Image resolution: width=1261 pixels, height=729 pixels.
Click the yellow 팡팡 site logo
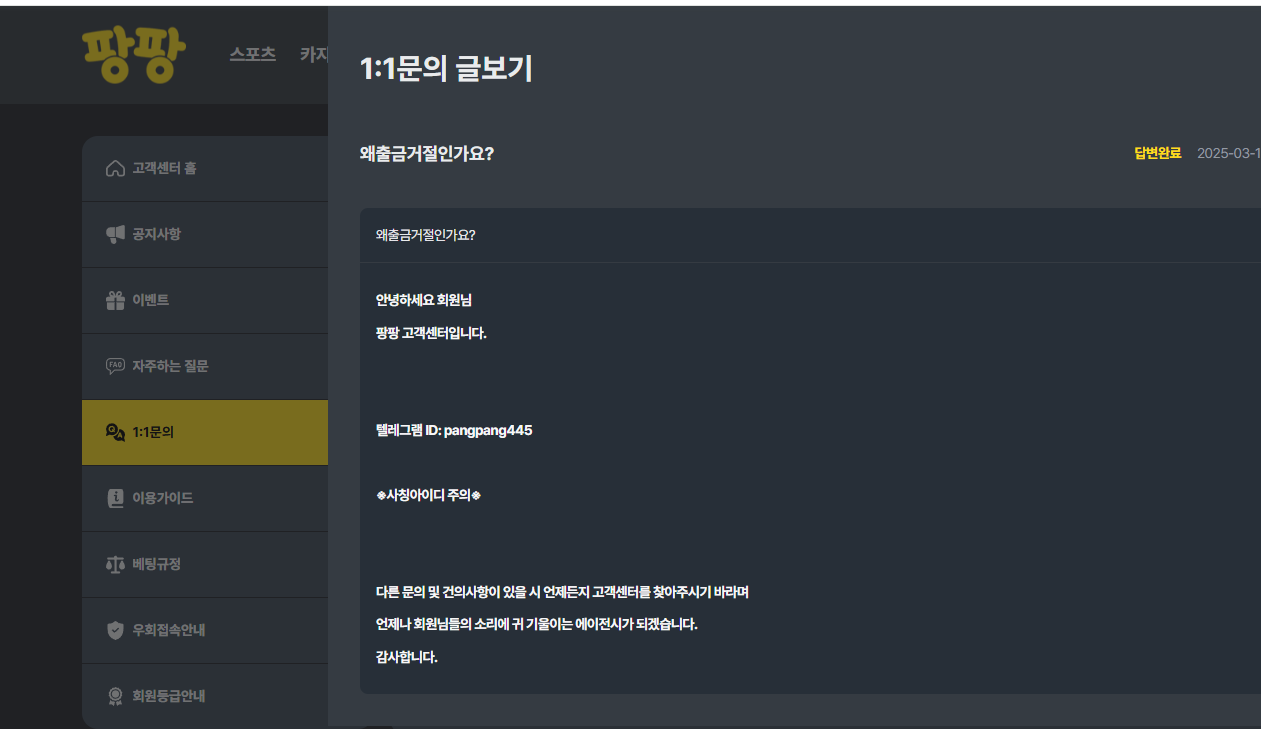pos(134,54)
